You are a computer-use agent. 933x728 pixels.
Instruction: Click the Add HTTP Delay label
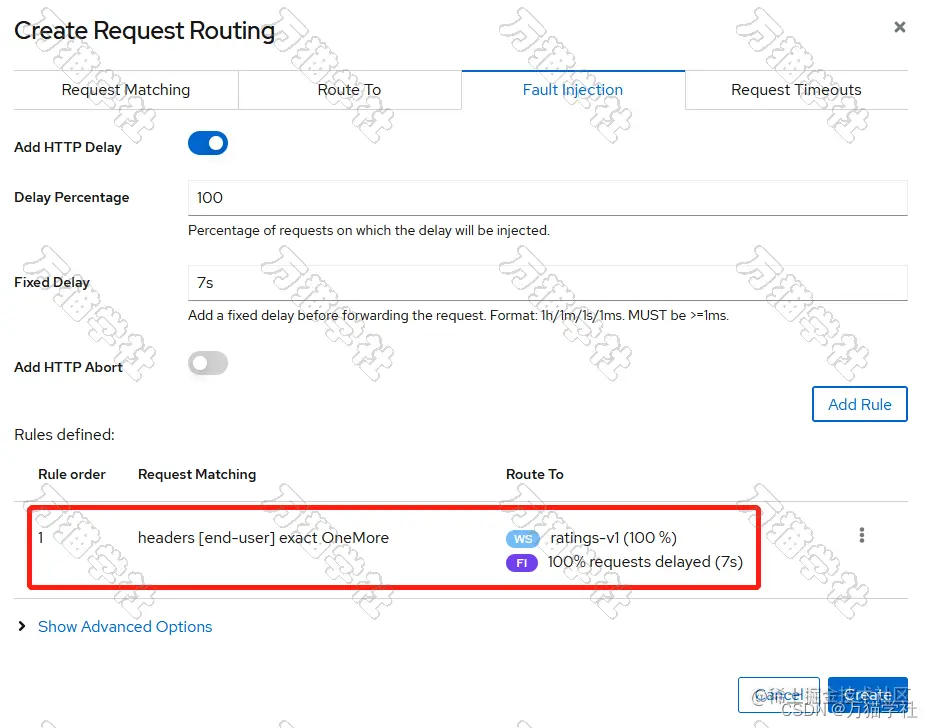68,147
